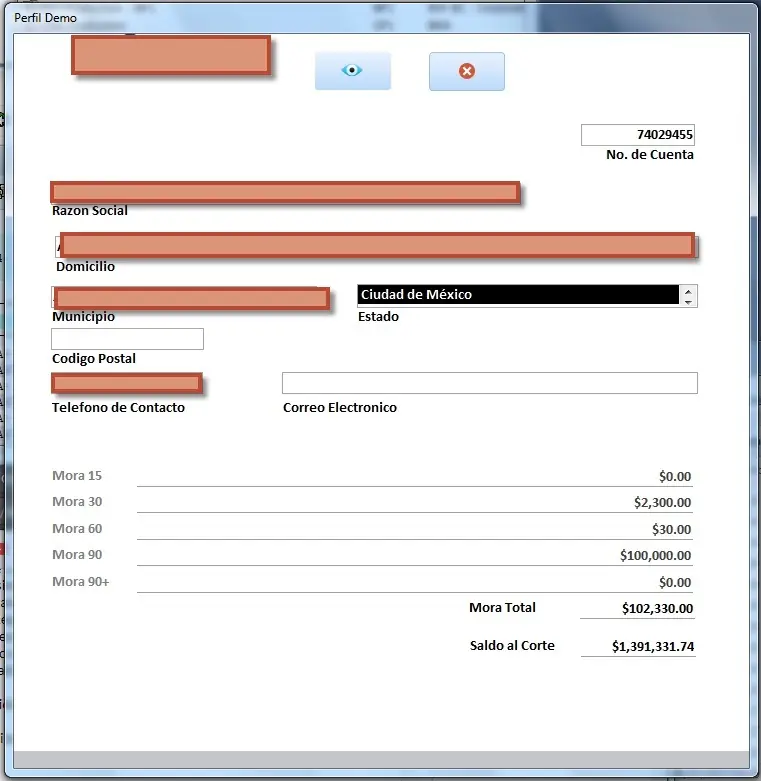
Task: Click the Correo Electronico input field
Action: tap(490, 383)
